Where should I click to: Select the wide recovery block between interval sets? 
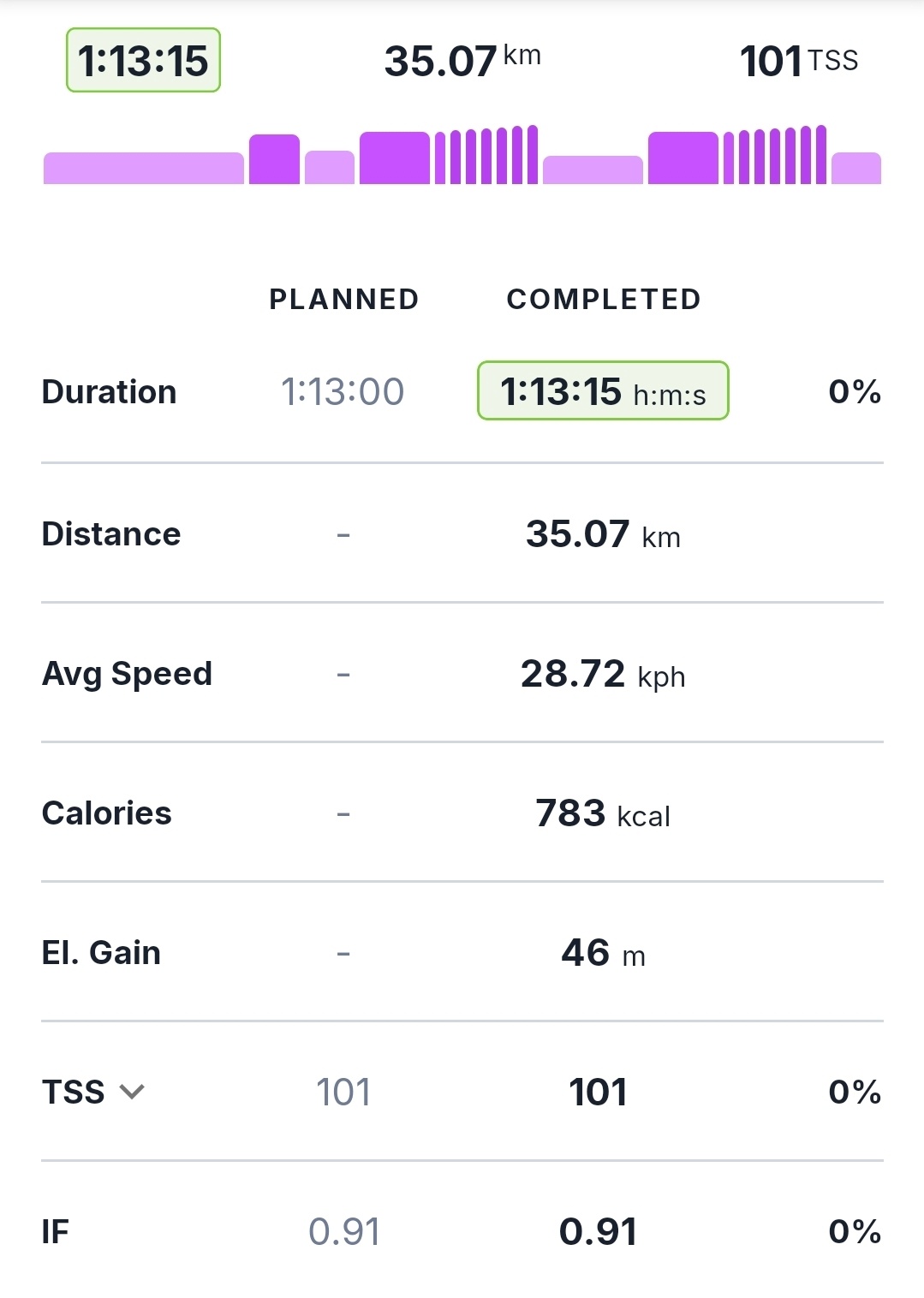[593, 170]
